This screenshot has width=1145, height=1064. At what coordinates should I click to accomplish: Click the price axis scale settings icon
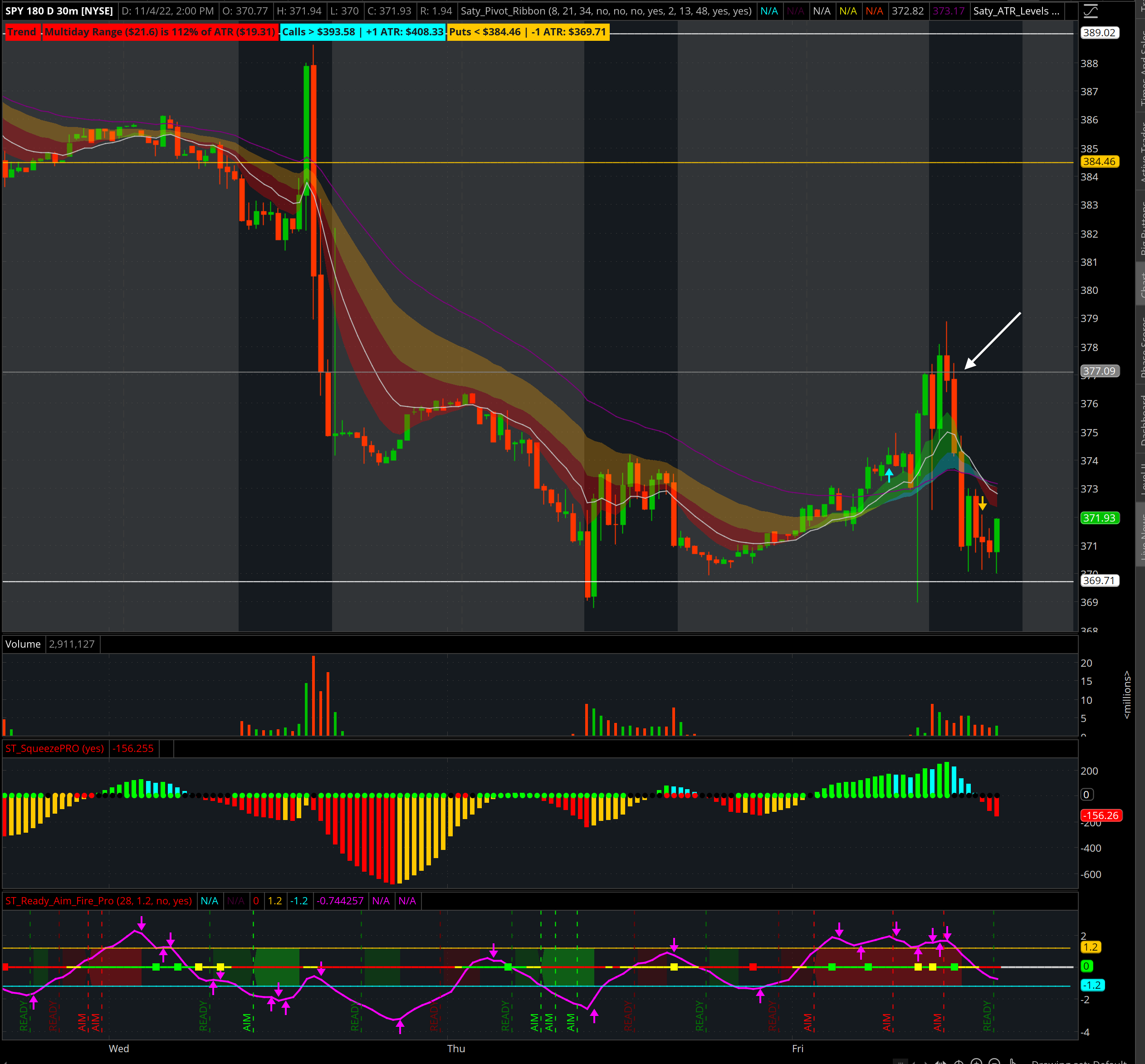coord(1090,11)
